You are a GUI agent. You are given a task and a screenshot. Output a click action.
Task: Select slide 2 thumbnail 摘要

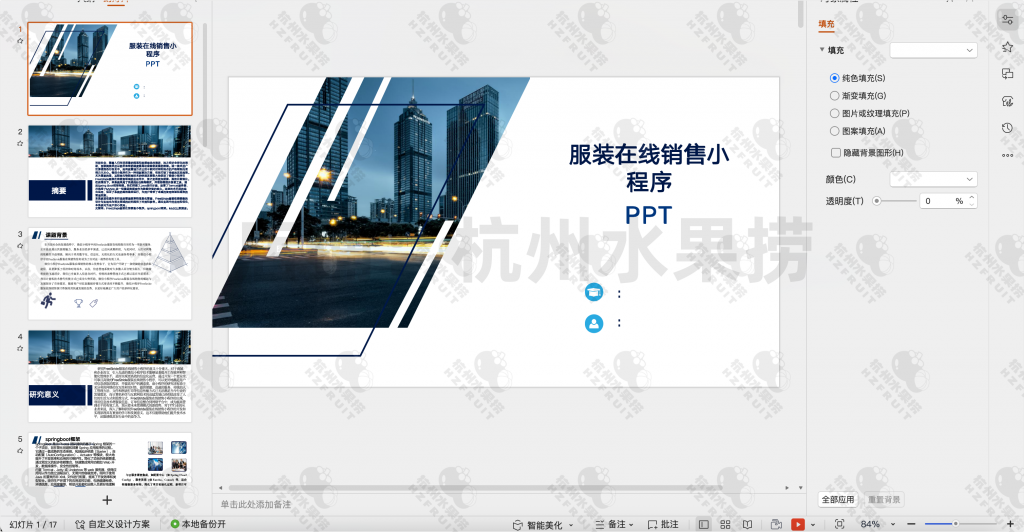110,171
